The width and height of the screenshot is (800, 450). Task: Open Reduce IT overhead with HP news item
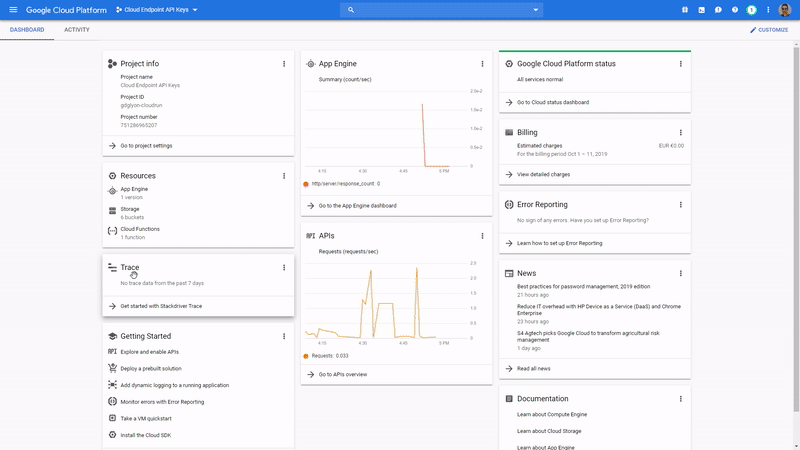coord(598,310)
